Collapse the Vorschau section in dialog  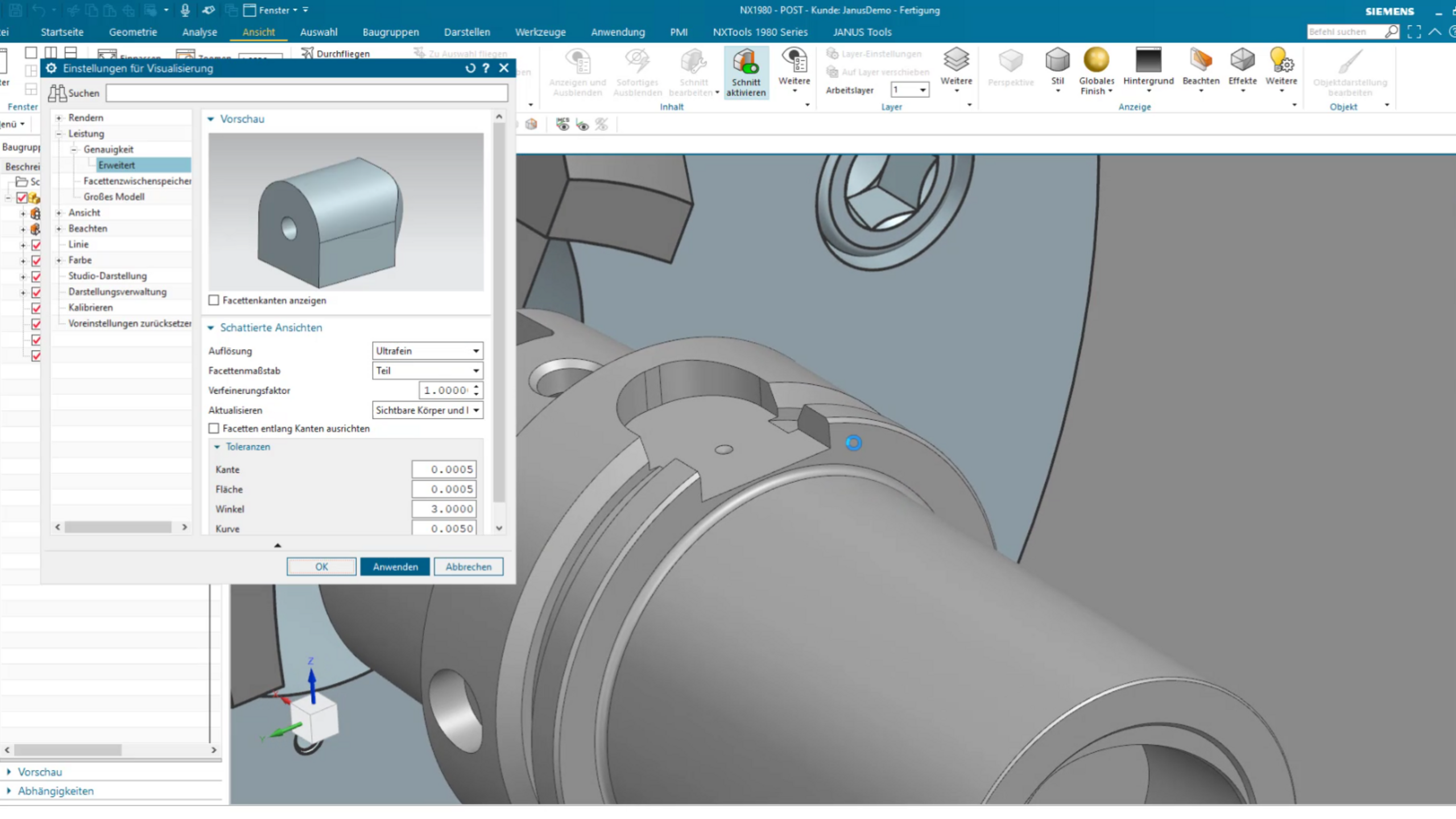[211, 119]
